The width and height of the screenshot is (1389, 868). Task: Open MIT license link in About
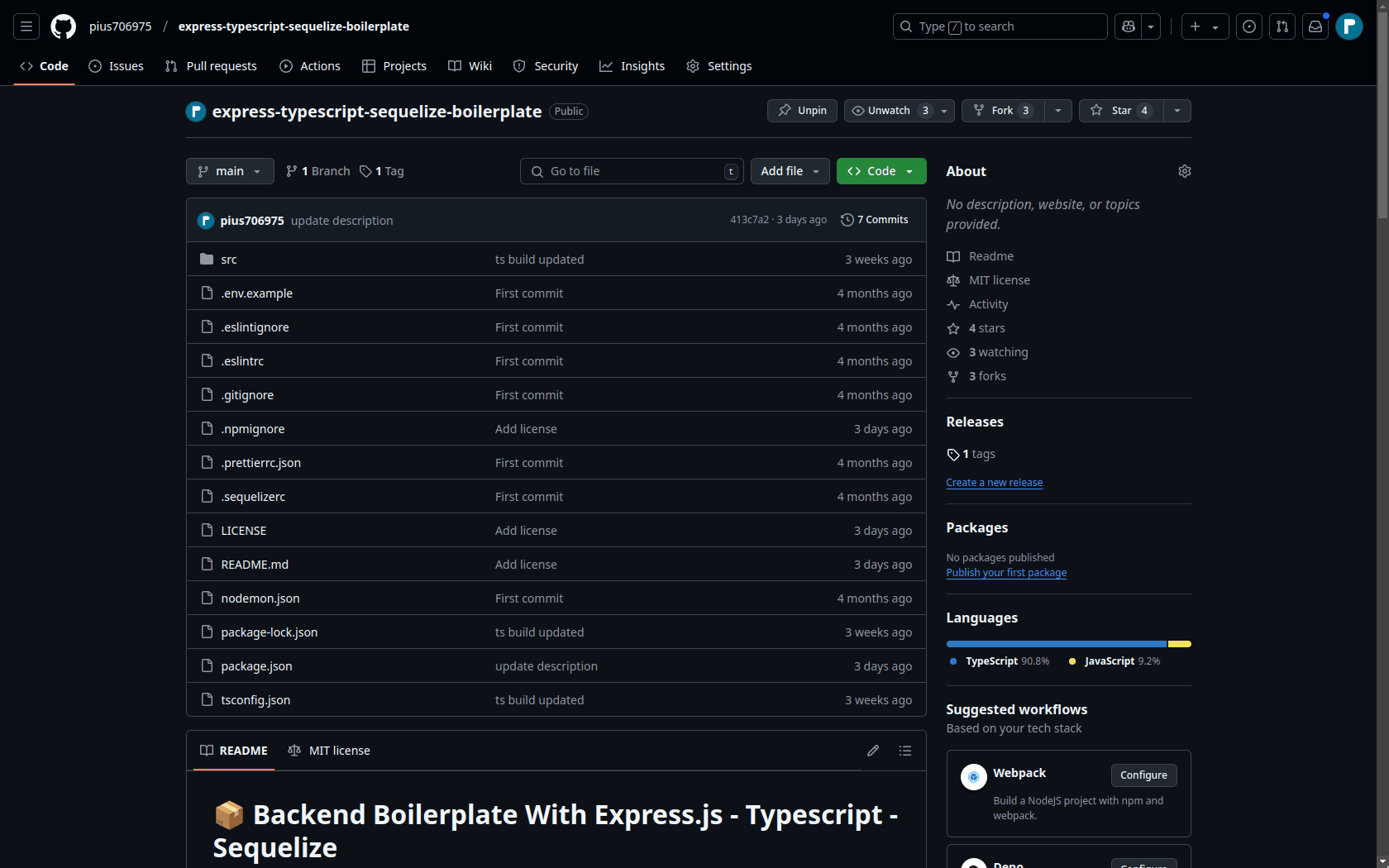989,280
